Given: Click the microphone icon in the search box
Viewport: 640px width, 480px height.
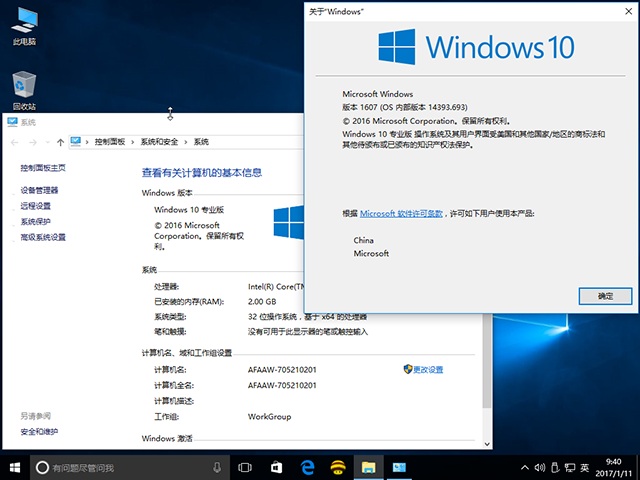Looking at the screenshot, I should click(217, 467).
